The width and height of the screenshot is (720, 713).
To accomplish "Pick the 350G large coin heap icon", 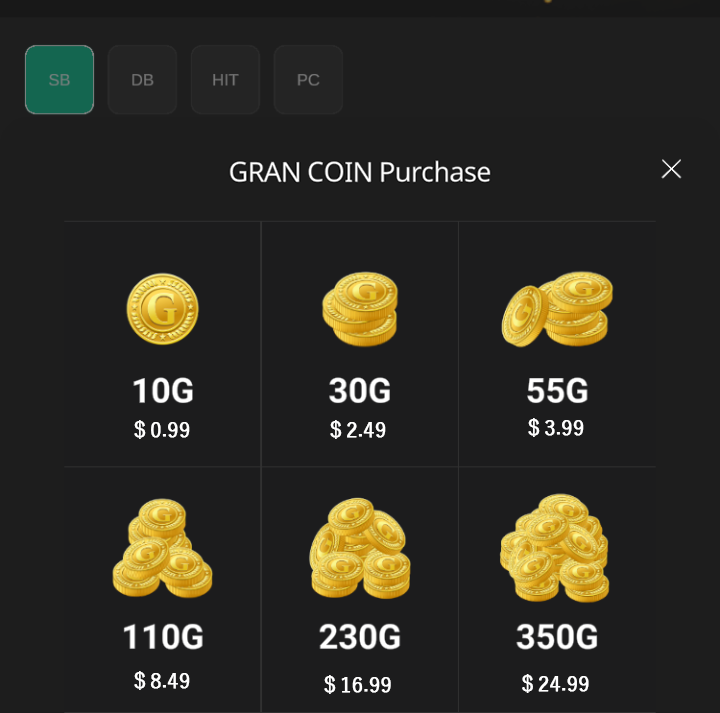I will 554,548.
